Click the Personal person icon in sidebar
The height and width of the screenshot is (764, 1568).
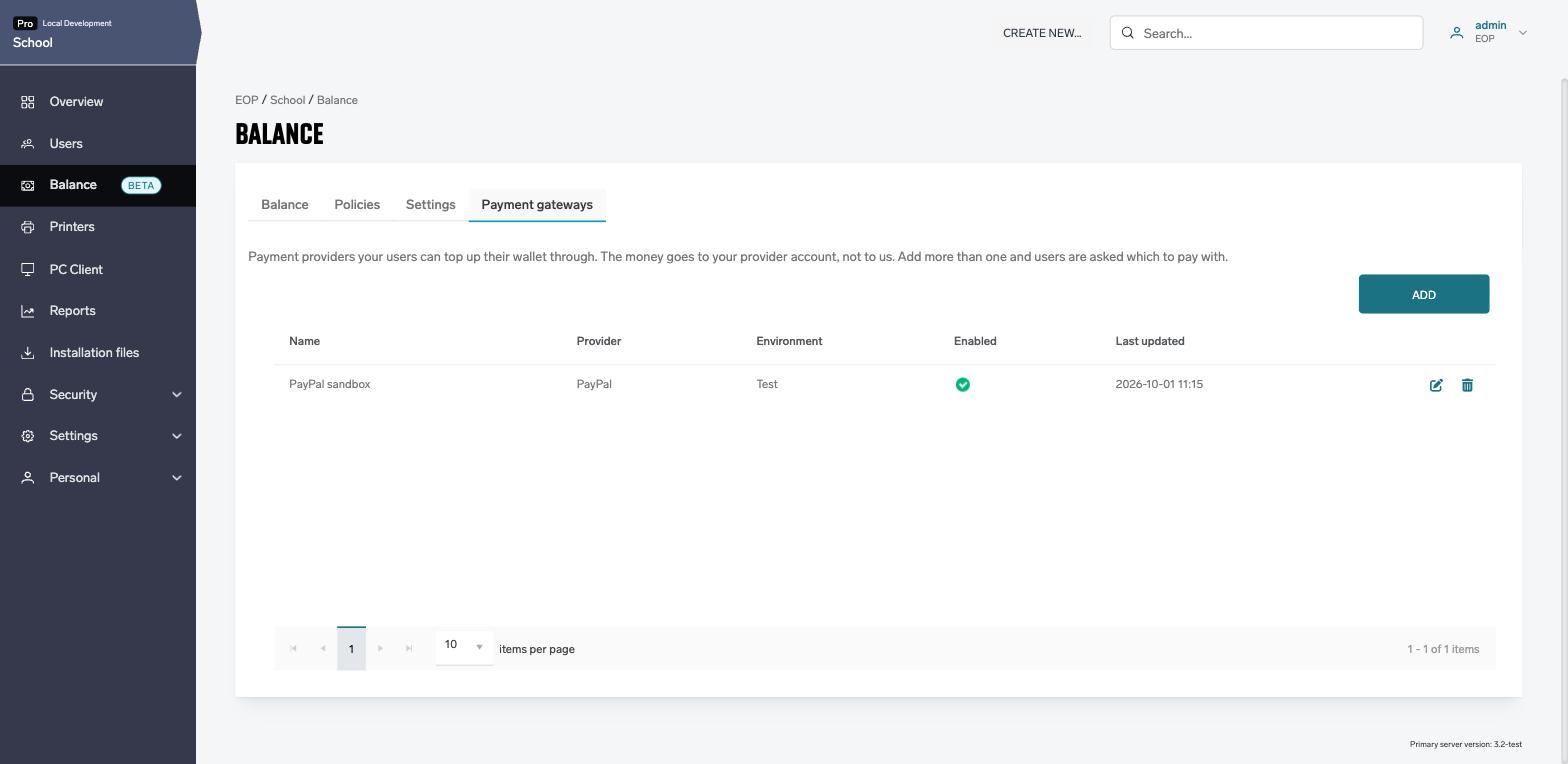(28, 478)
